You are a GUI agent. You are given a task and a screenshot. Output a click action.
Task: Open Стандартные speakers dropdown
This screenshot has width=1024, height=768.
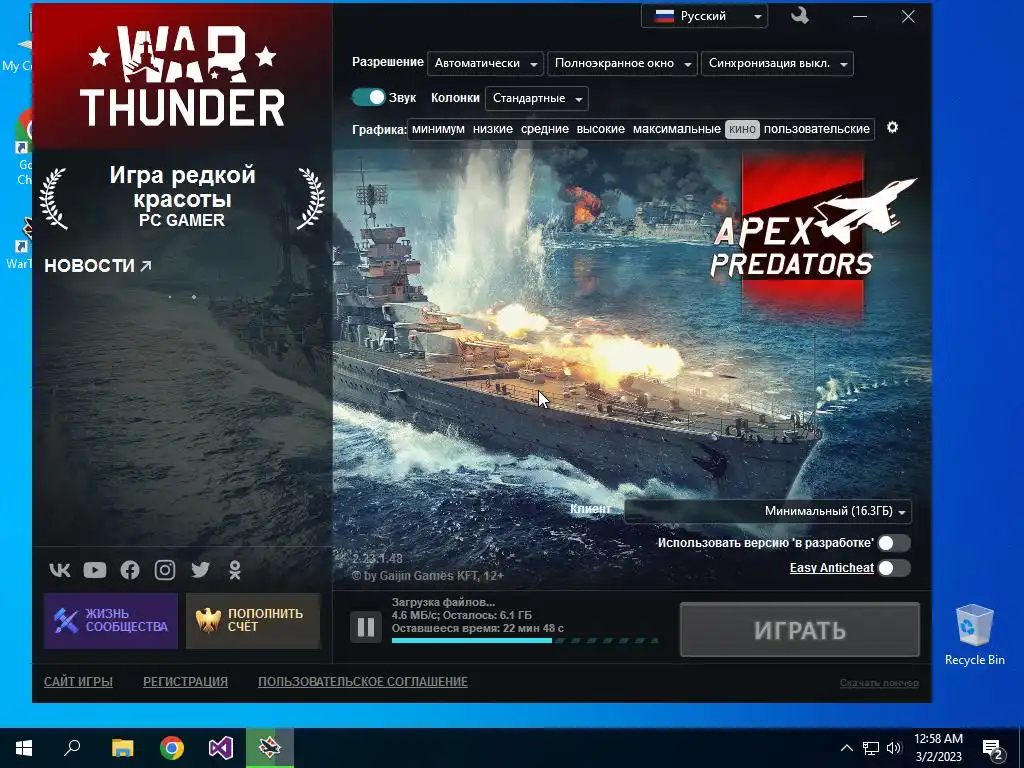click(536, 99)
